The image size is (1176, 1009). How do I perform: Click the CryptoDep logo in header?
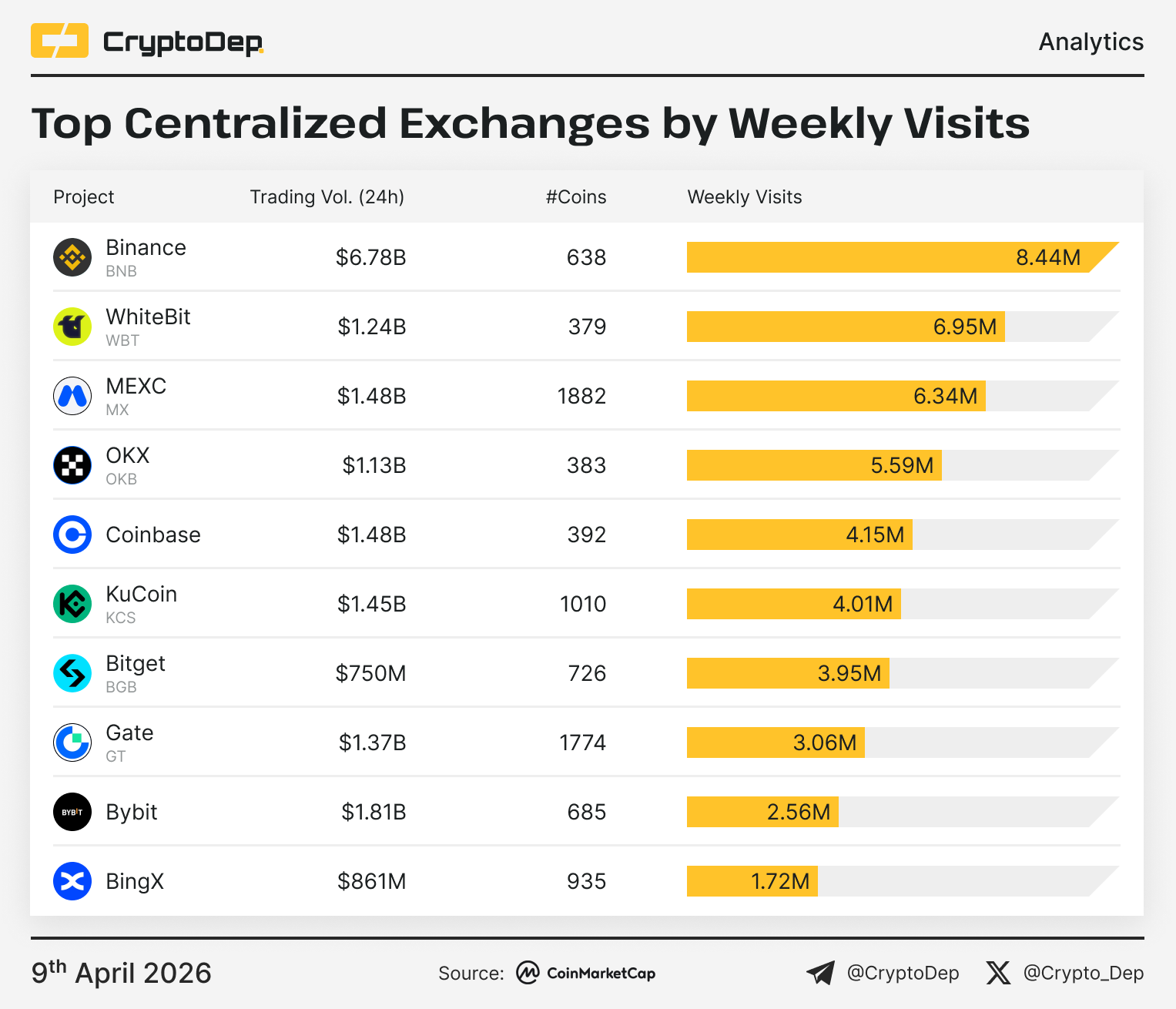147,42
